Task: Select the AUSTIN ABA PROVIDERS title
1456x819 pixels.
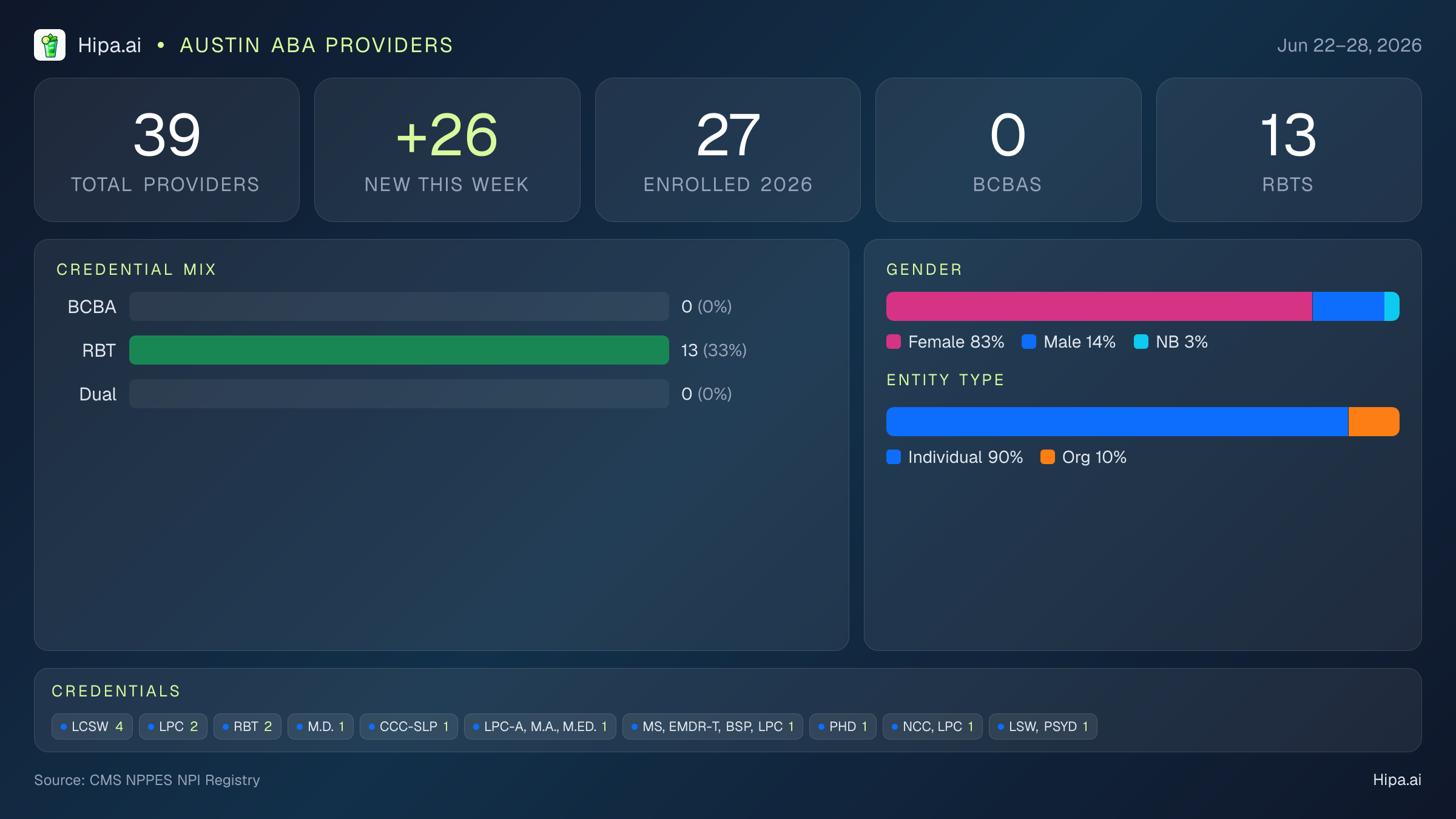Action: click(316, 45)
